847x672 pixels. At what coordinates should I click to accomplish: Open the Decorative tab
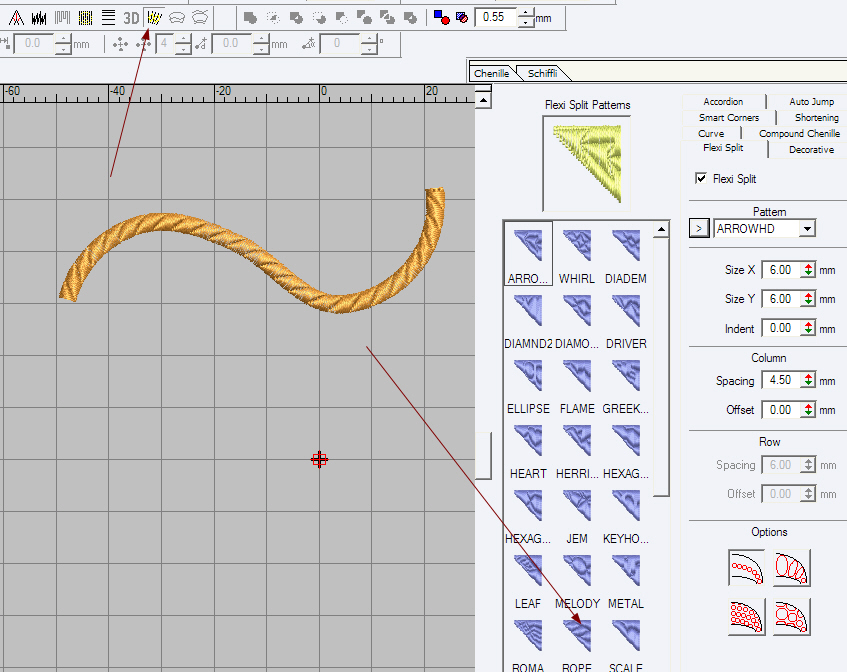[x=810, y=149]
